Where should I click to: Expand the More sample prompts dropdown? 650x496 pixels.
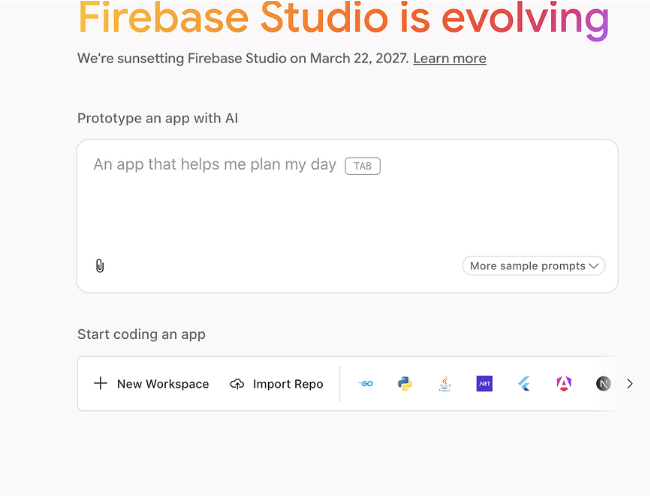click(534, 266)
